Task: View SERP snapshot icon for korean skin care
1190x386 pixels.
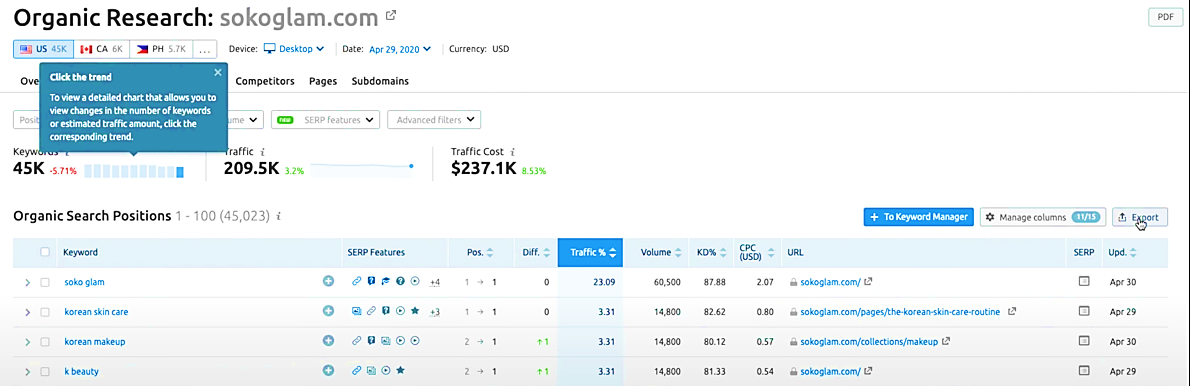Action: 1084,311
